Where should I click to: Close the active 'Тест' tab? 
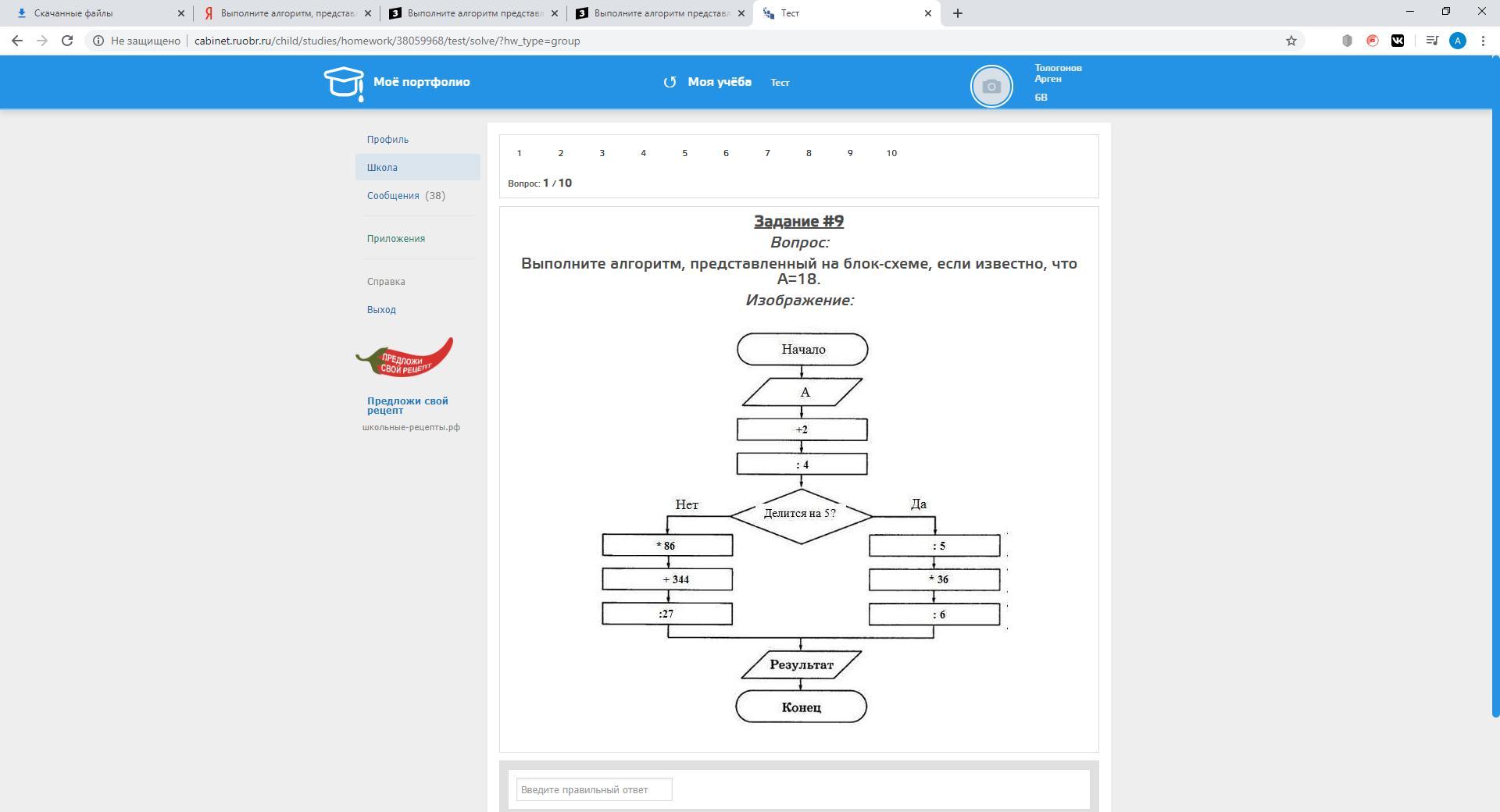coord(928,13)
